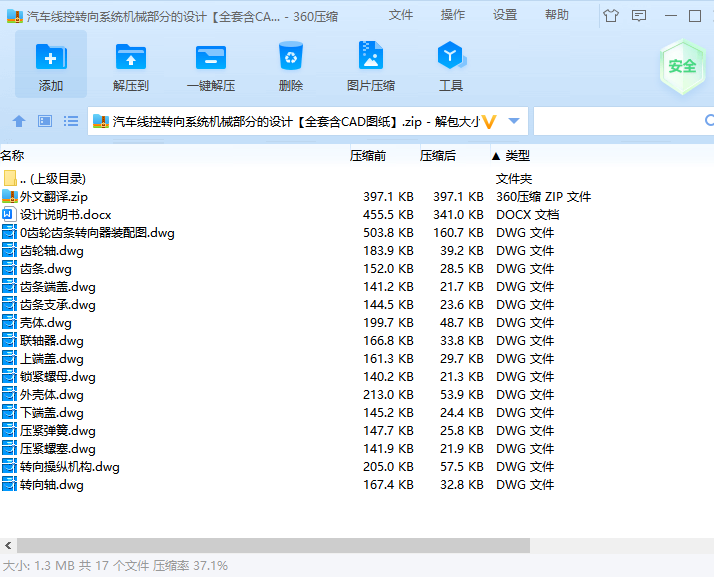Click the status bar 压缩率 37.1% text

(190, 566)
